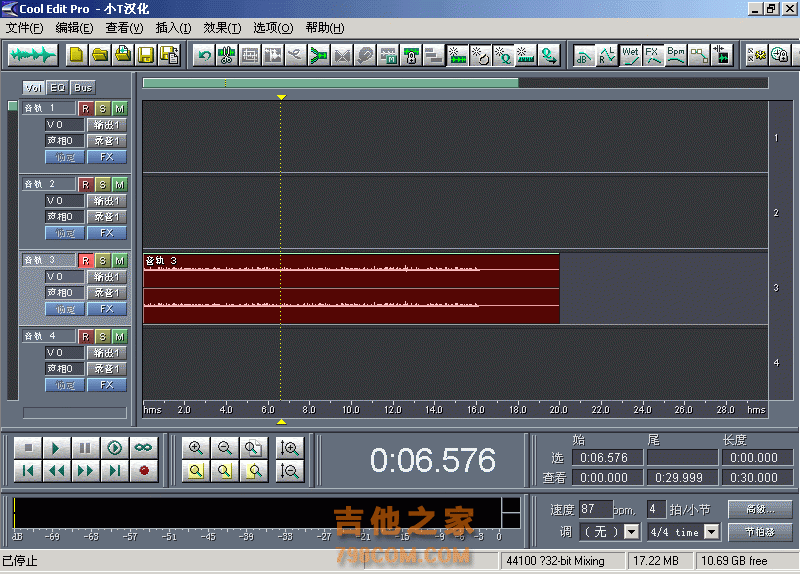Mute track 2 with M button
This screenshot has width=800, height=574.
click(x=119, y=185)
